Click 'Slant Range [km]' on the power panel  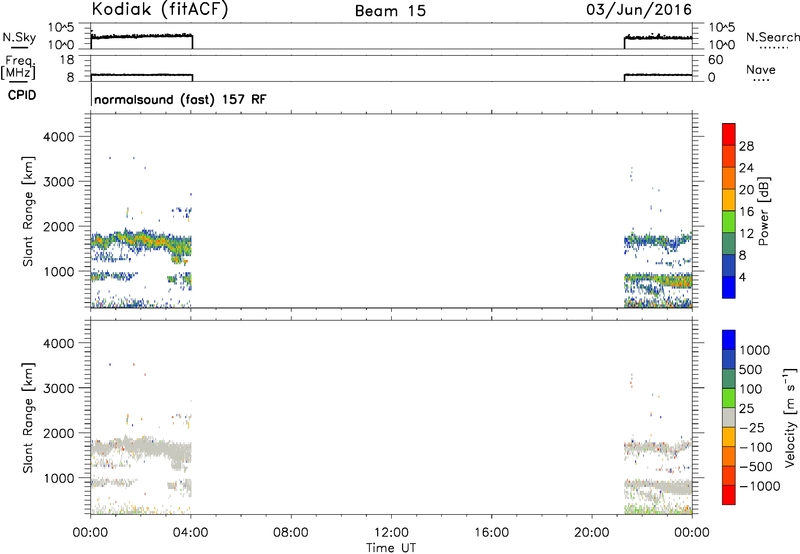28,211
